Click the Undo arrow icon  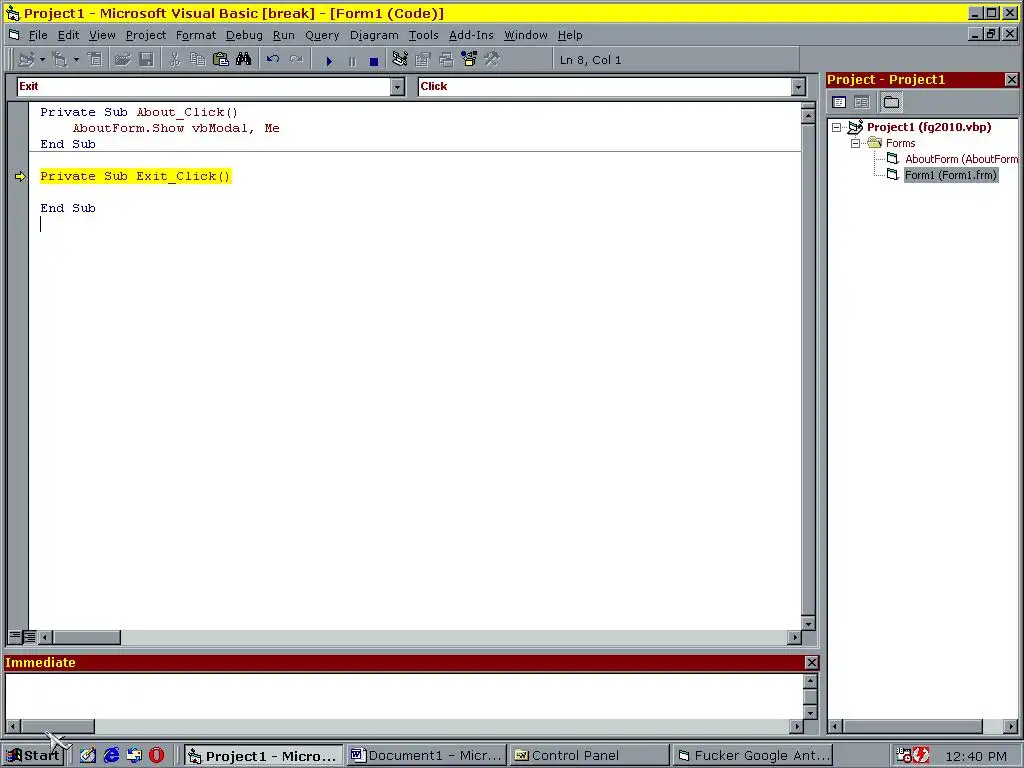click(273, 60)
